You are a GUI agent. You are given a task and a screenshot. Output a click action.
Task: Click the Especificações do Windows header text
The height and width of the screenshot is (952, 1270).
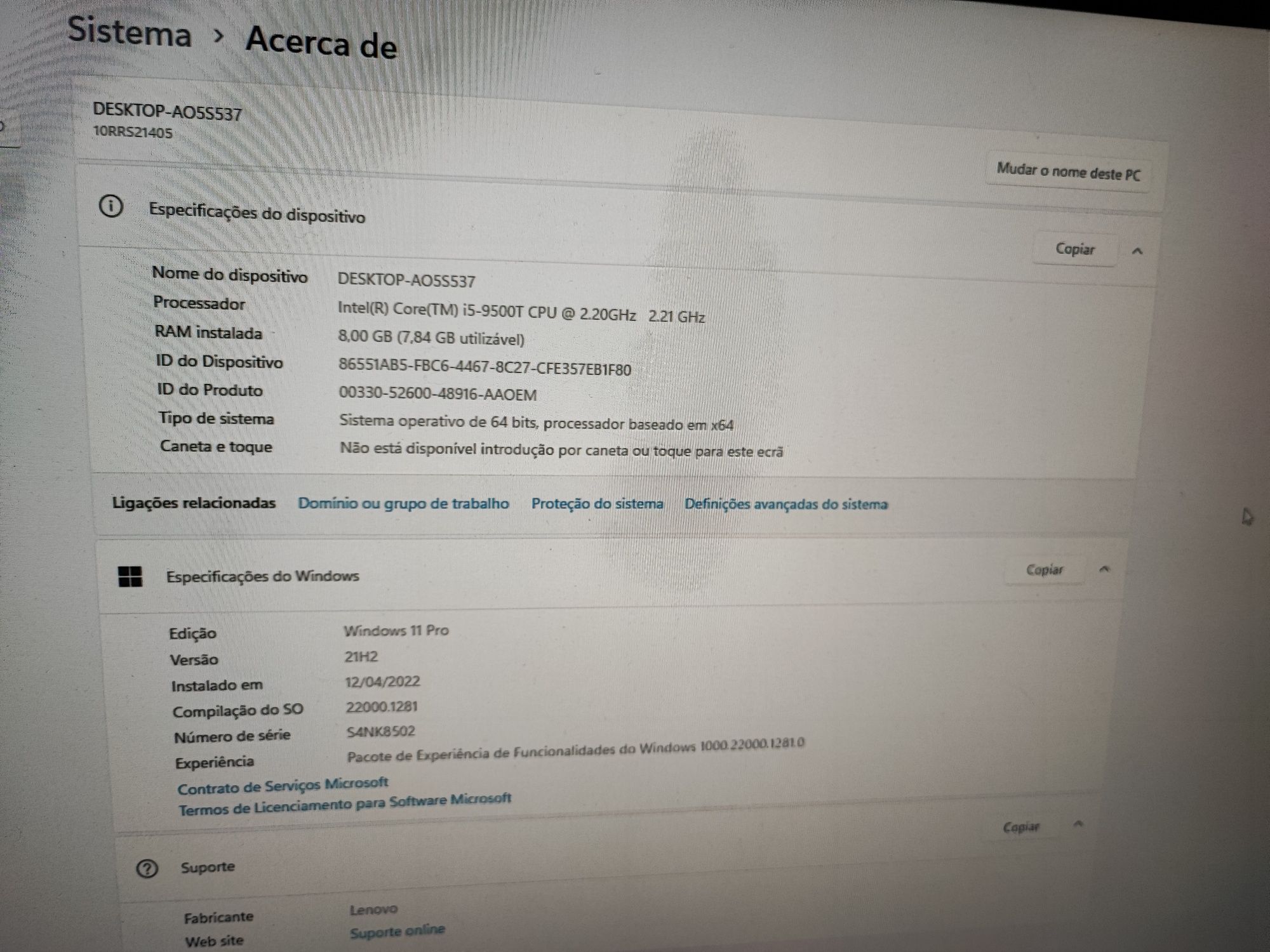point(262,576)
